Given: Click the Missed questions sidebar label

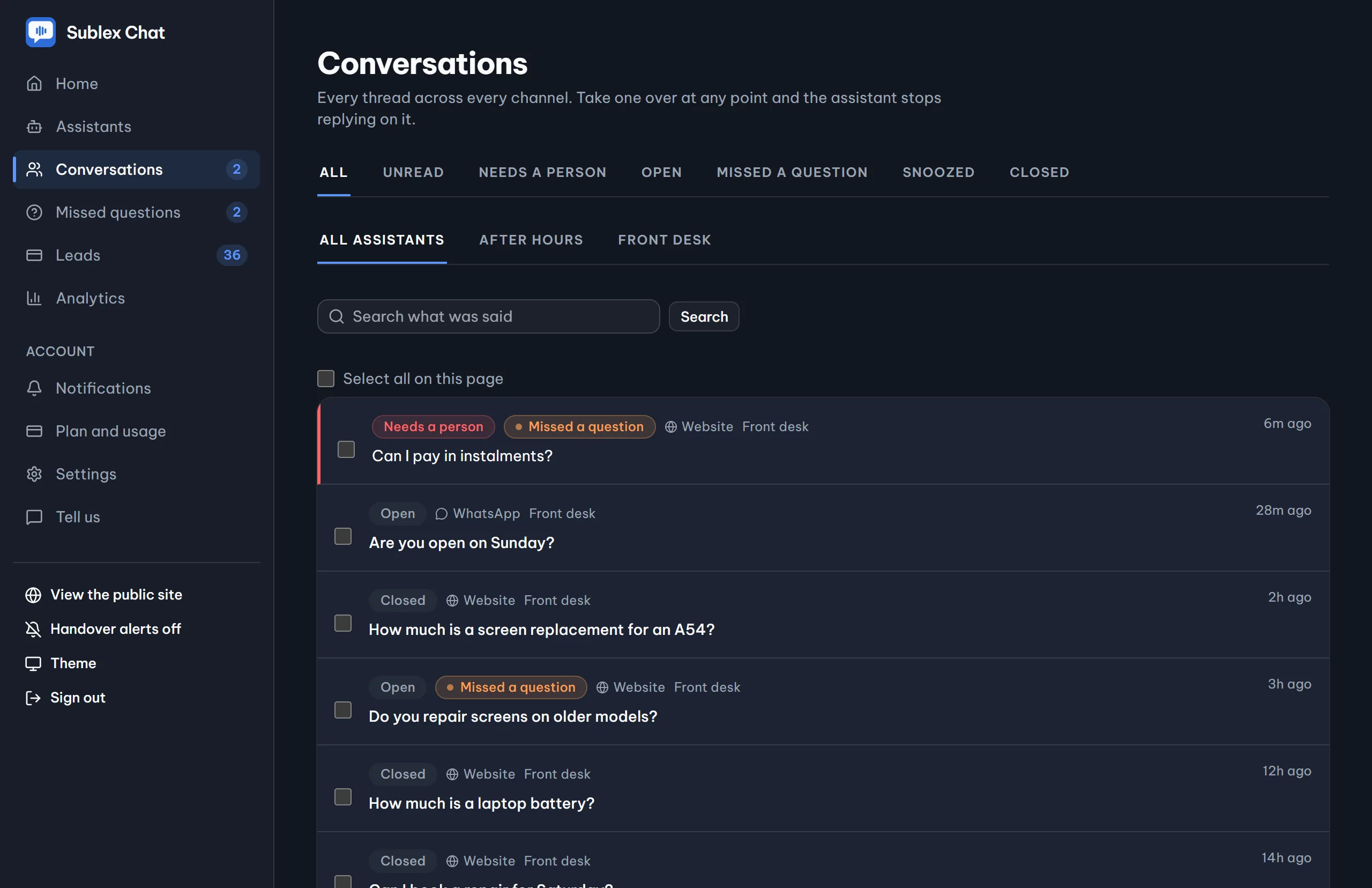Looking at the screenshot, I should [118, 212].
